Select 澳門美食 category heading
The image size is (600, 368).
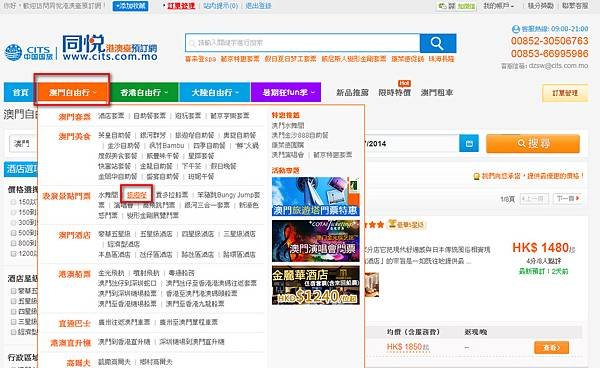75,137
